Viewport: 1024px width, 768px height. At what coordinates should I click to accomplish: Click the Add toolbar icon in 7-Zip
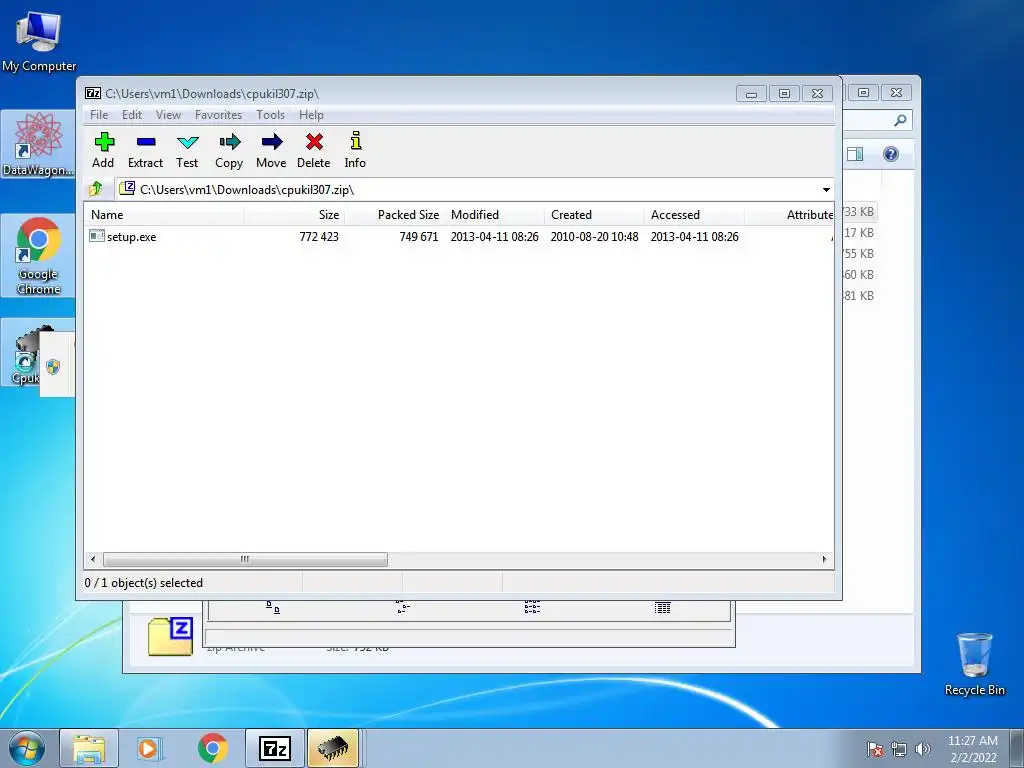click(x=103, y=150)
